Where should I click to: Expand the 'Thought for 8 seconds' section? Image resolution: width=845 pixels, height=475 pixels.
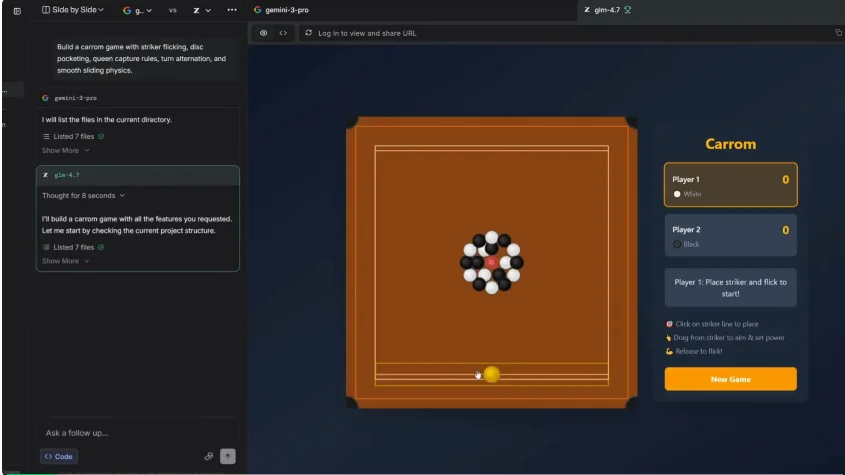(x=83, y=196)
